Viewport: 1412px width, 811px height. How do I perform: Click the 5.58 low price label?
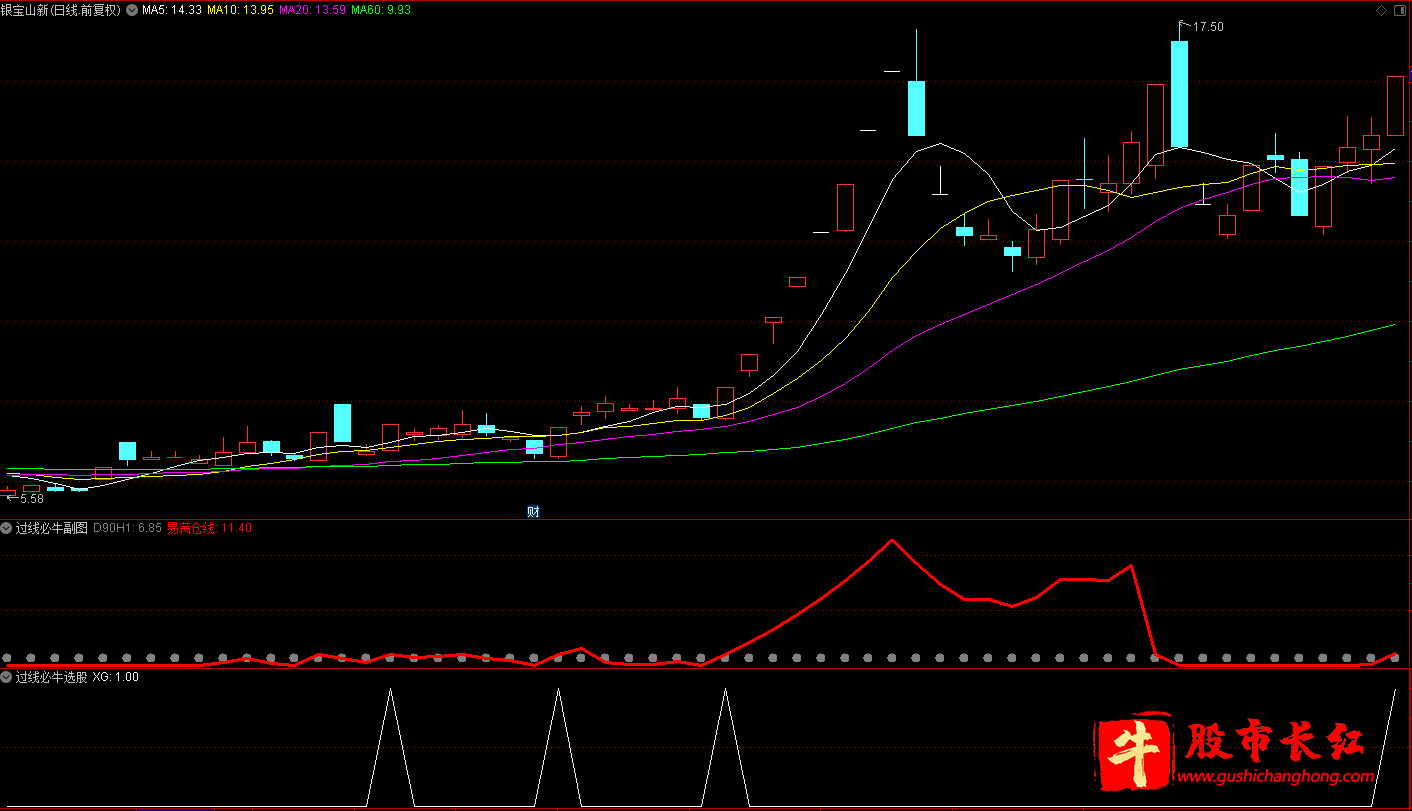click(31, 498)
